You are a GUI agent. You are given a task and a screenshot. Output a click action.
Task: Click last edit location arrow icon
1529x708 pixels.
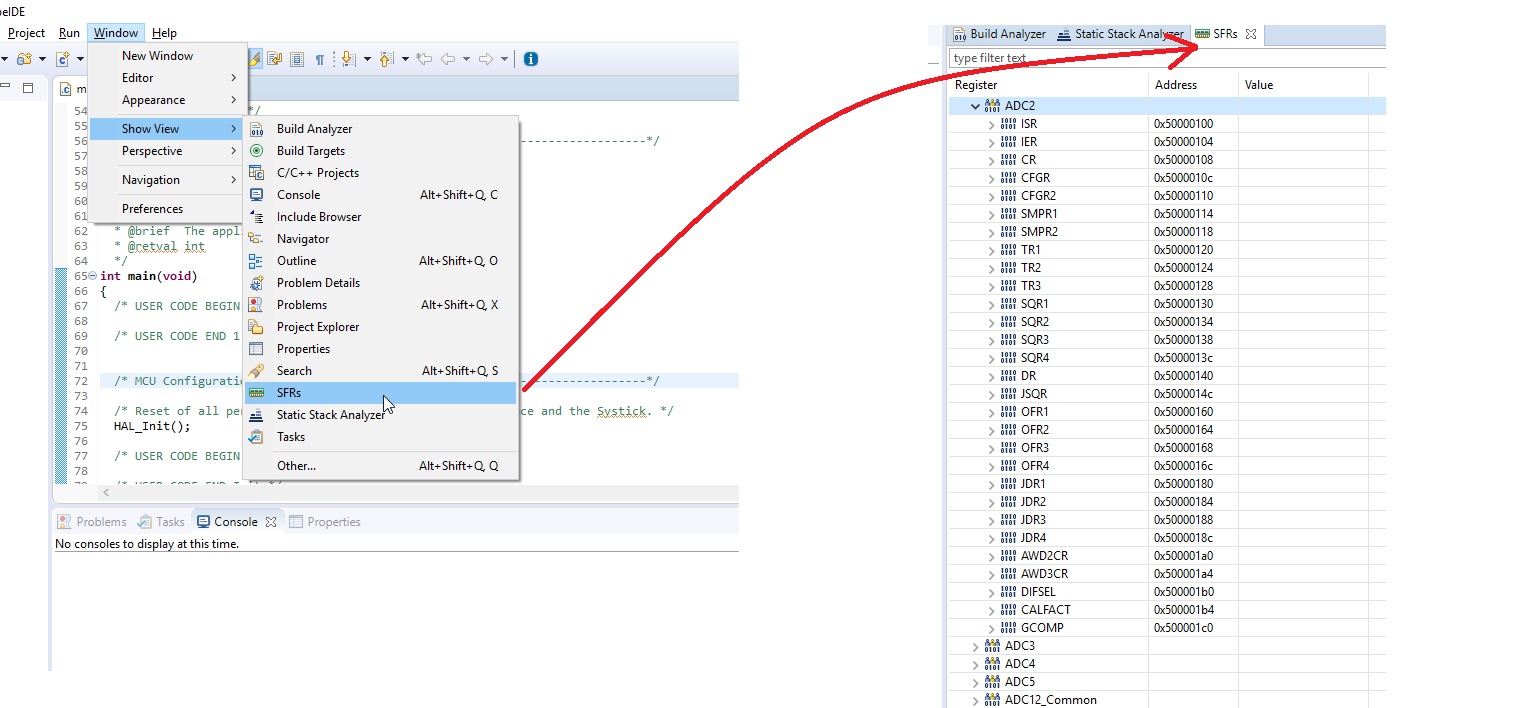424,59
